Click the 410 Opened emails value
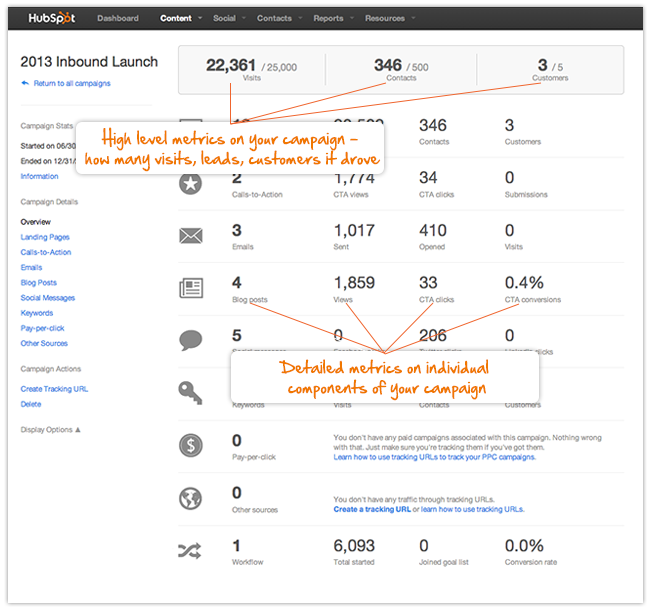 tap(432, 230)
